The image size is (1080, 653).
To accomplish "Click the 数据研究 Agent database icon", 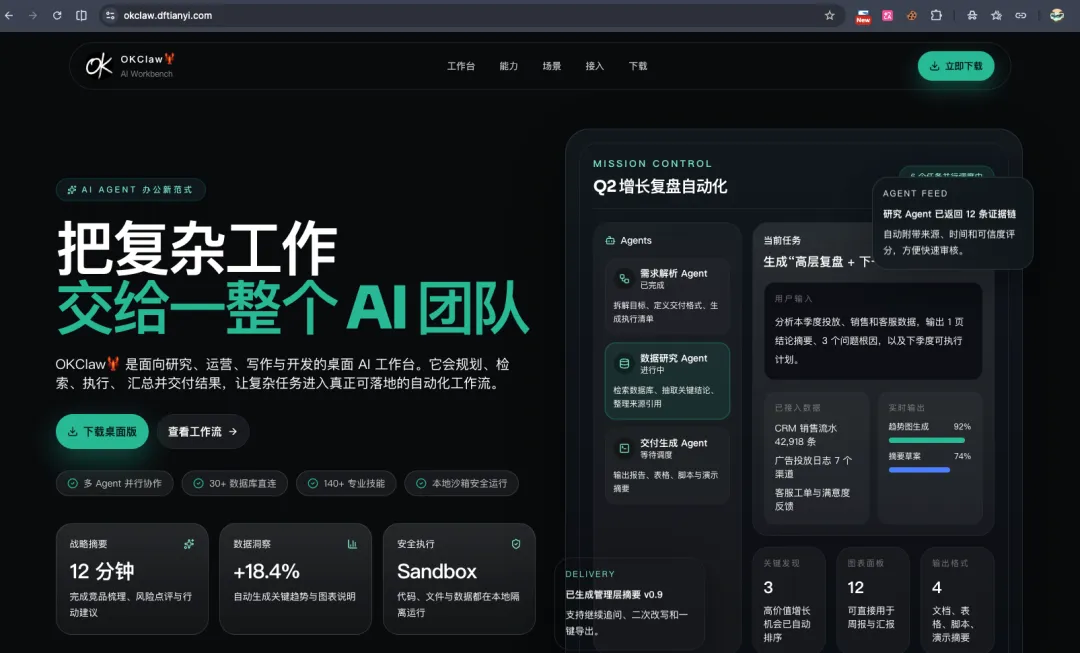I will [x=623, y=362].
